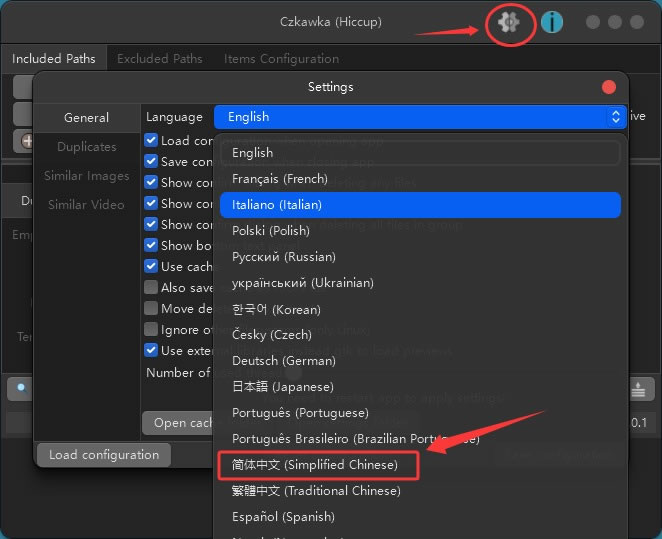Screen dimensions: 662x539
Task: Choose 简体中文 (Simplified Chinese) language
Action: (315, 465)
